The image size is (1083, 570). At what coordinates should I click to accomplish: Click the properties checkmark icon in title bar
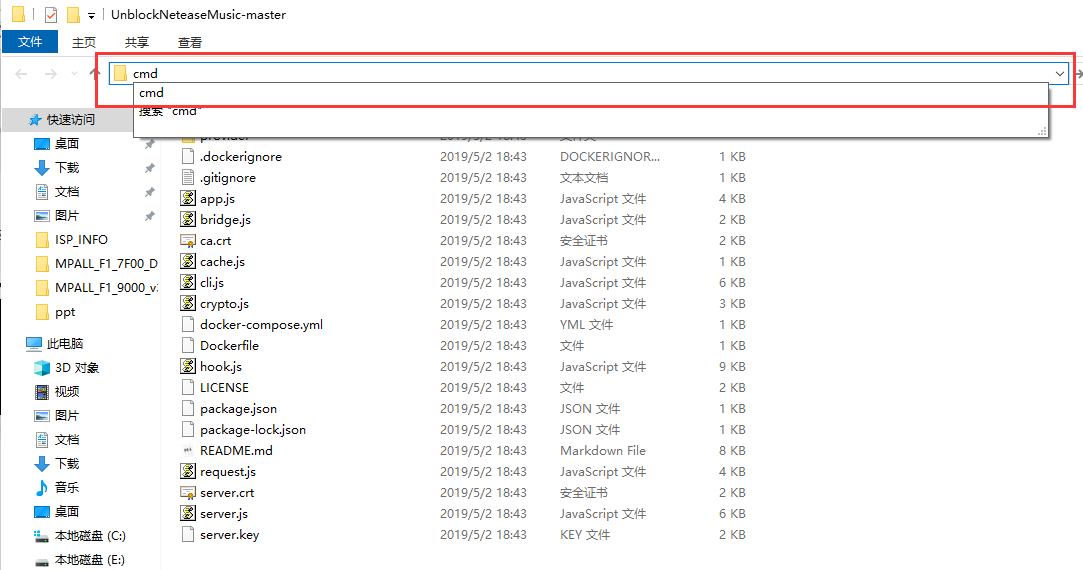[x=51, y=15]
